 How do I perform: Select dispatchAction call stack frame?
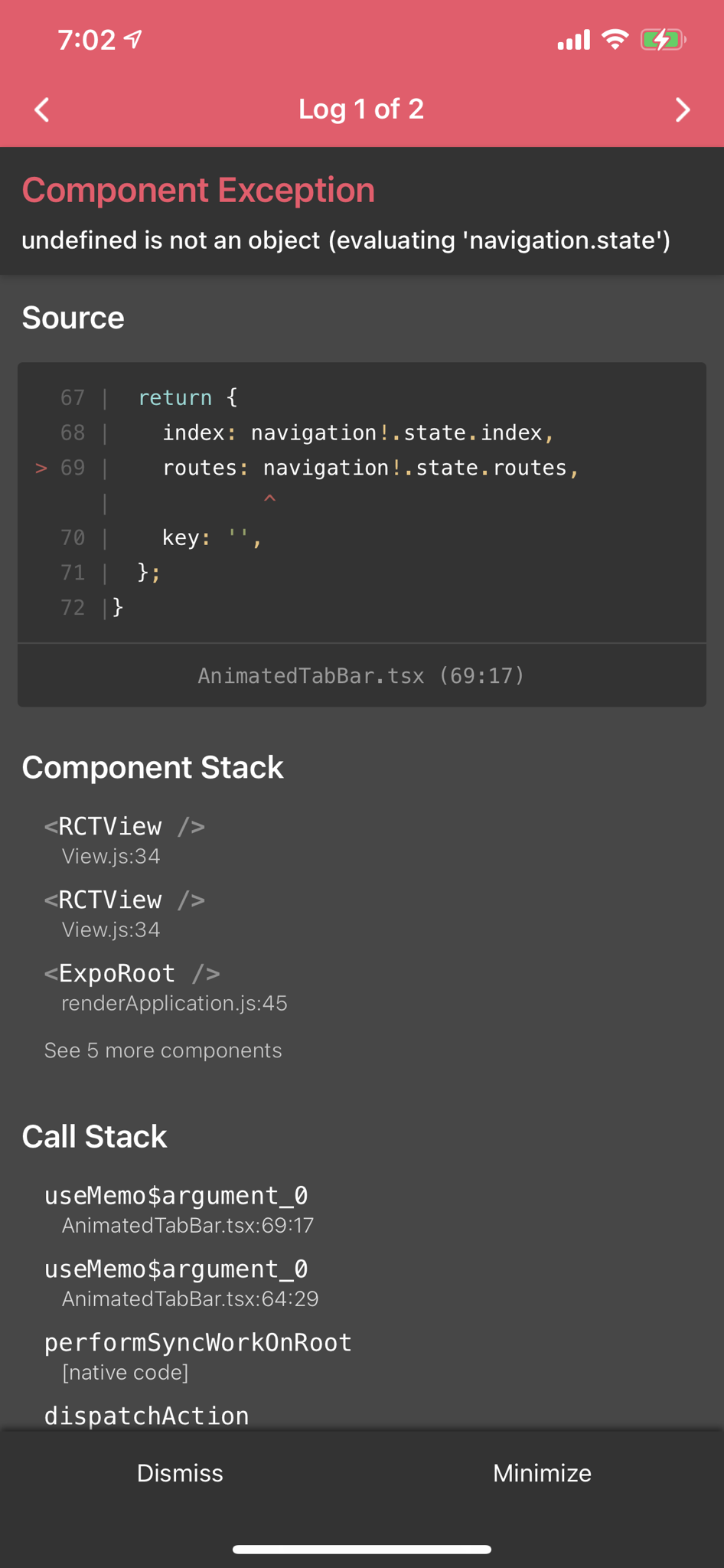(x=147, y=1415)
